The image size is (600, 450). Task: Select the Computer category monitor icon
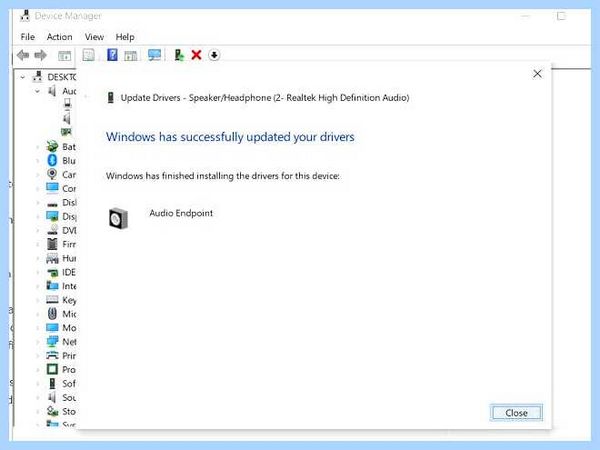pos(52,188)
